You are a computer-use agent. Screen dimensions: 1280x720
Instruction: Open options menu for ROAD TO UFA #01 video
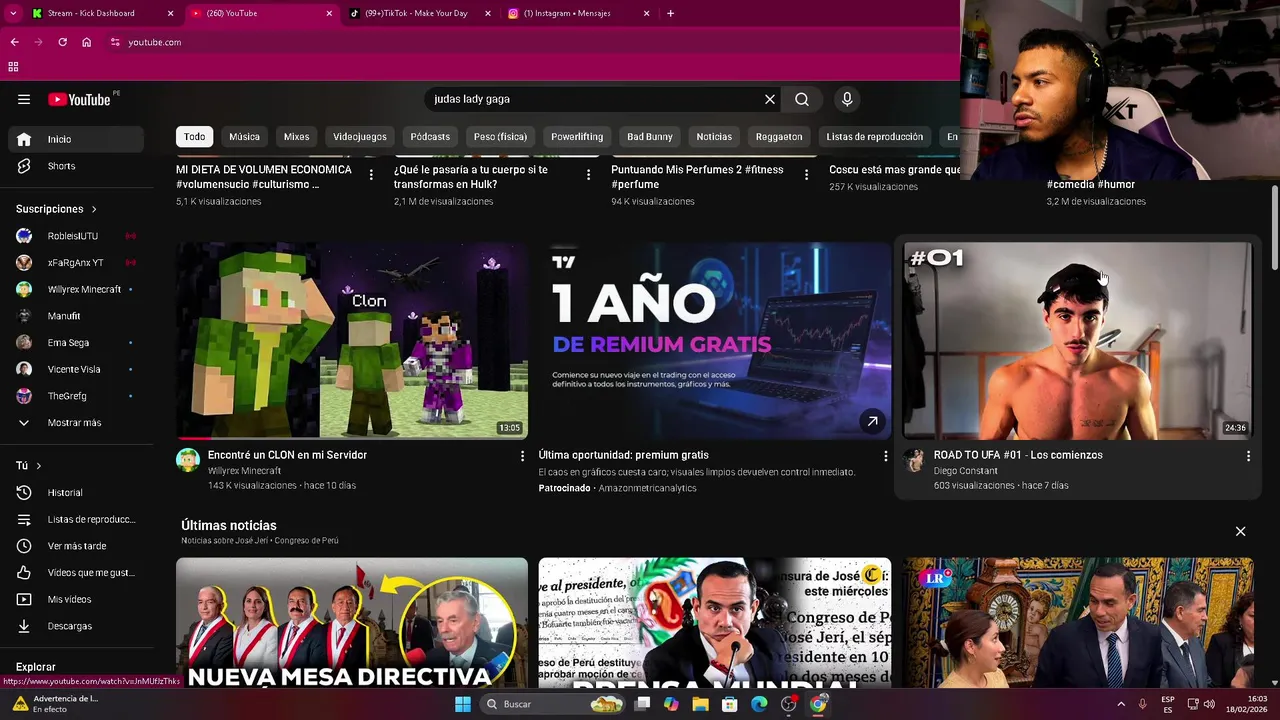pos(1248,456)
